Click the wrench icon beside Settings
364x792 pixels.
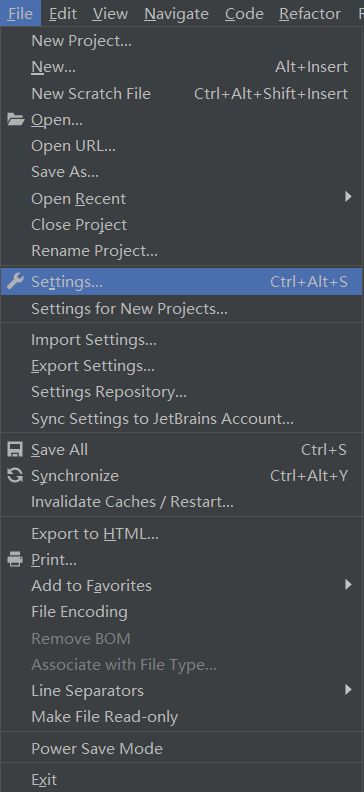click(x=16, y=281)
